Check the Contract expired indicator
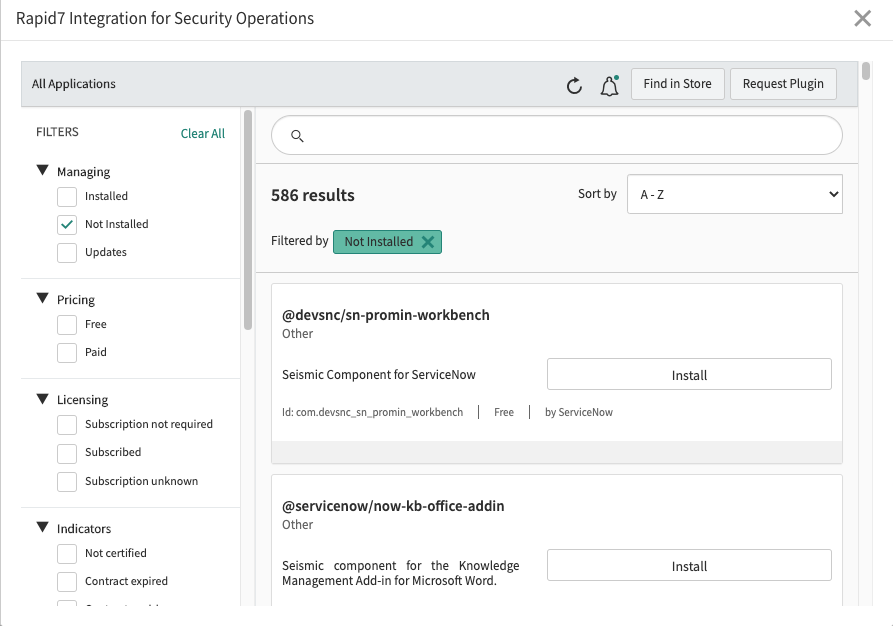 point(67,582)
